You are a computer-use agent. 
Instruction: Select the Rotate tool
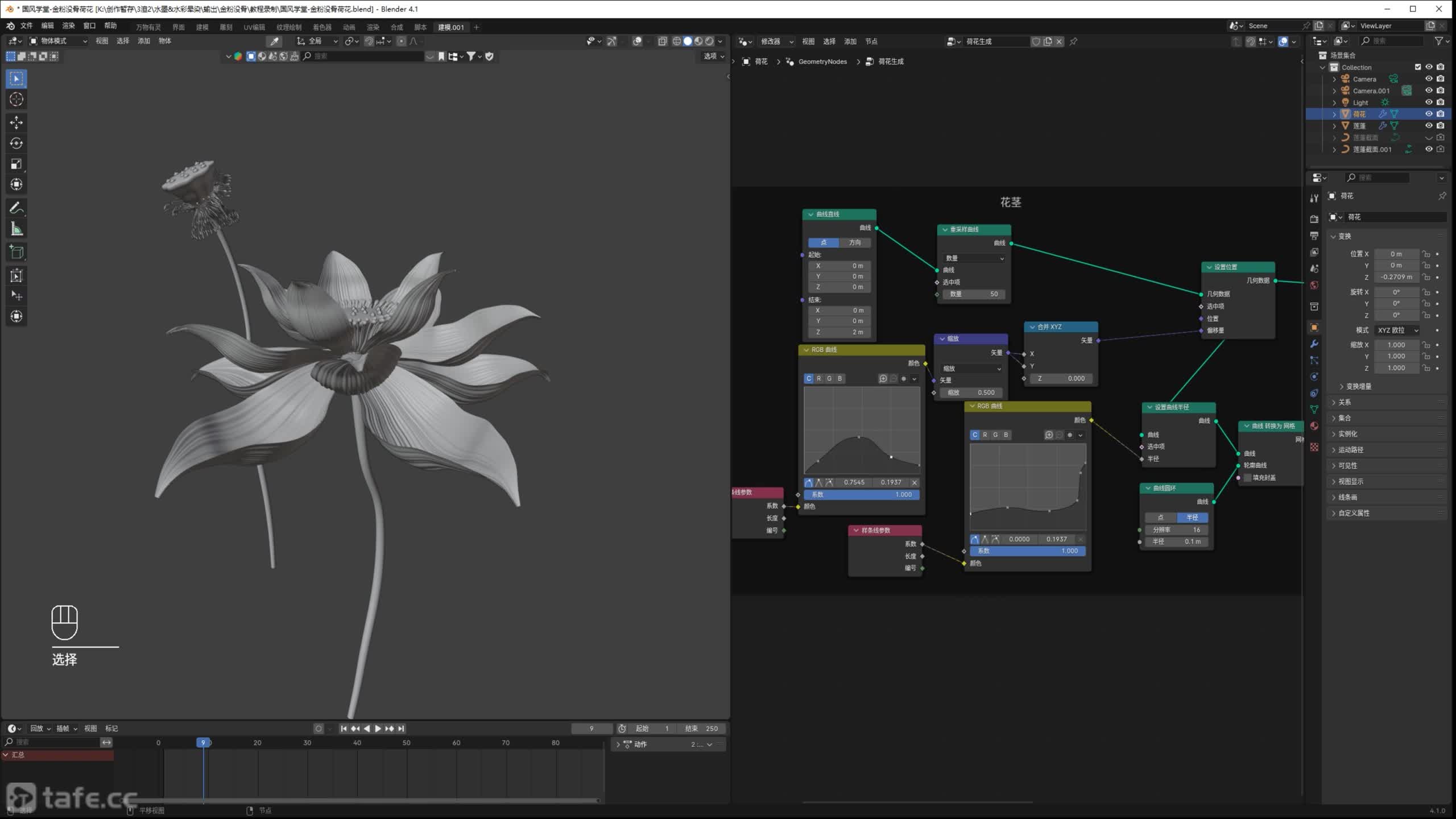pos(16,143)
